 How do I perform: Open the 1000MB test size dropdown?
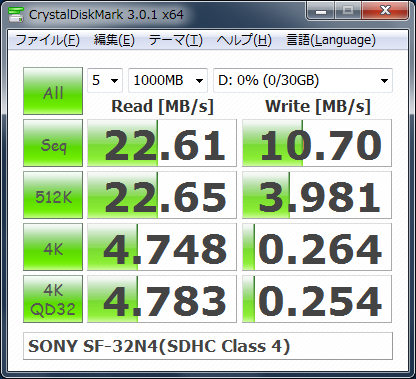(168, 80)
